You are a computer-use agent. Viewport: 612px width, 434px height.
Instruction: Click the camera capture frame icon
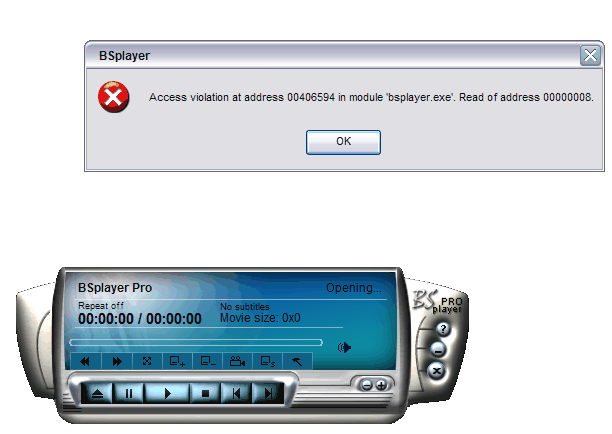(x=238, y=361)
